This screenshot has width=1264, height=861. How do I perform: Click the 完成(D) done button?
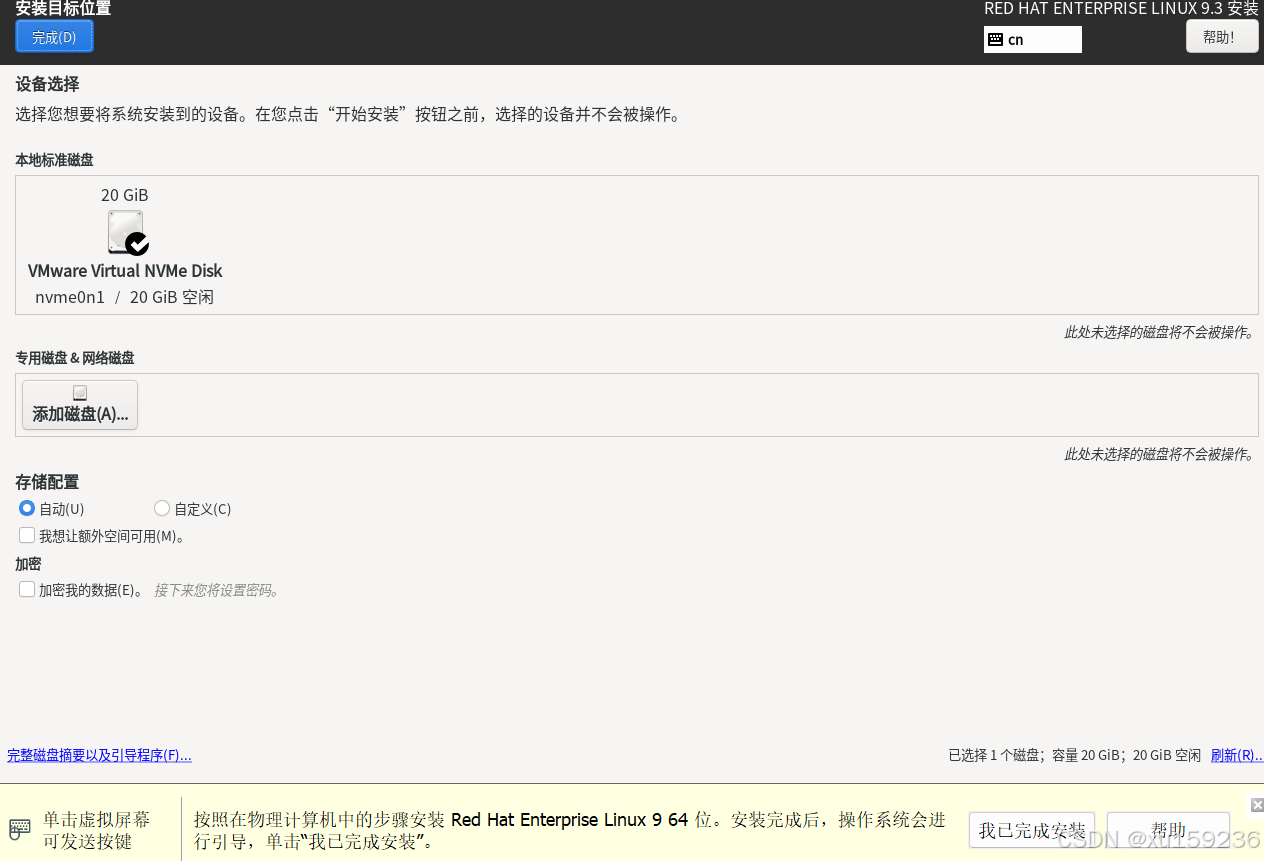click(x=54, y=37)
